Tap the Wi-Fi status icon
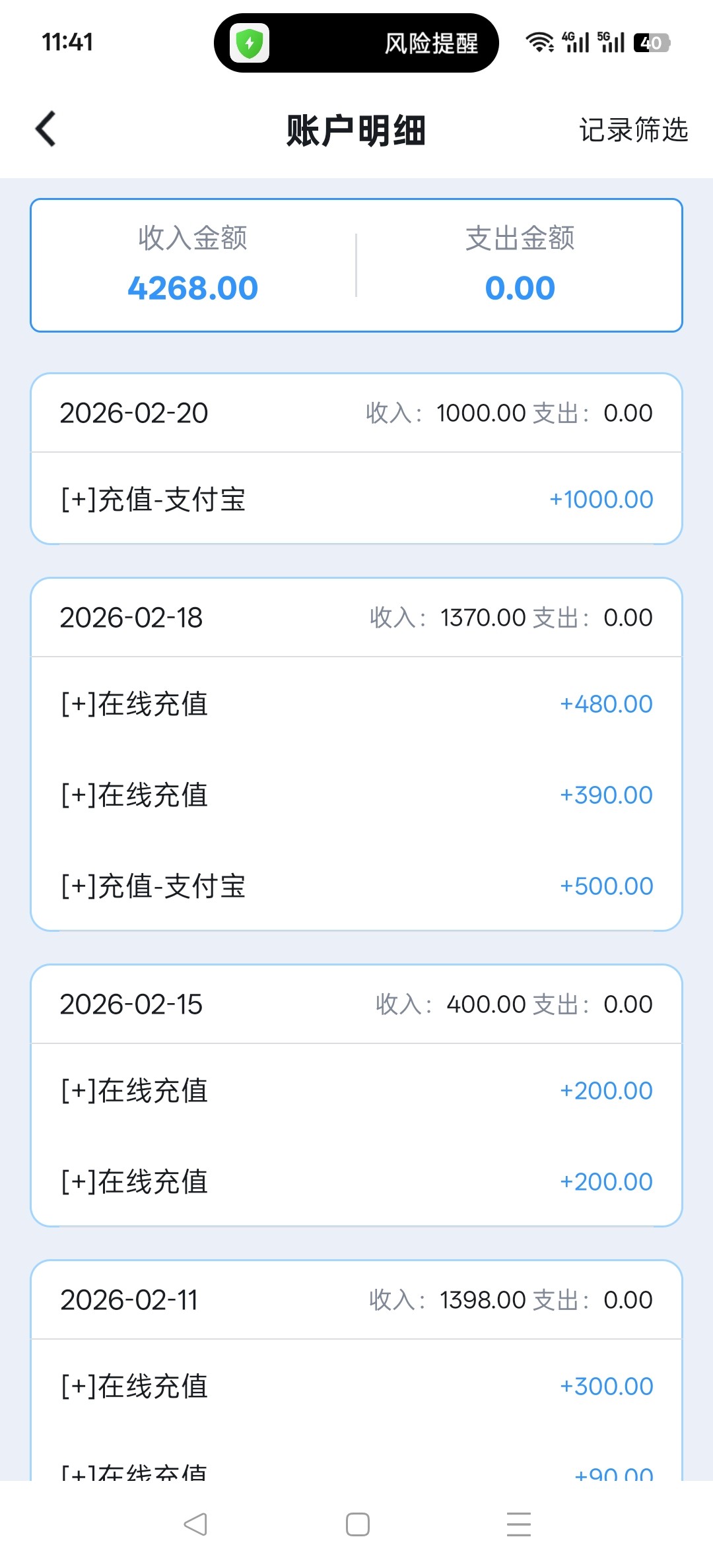713x1568 pixels. pyautogui.click(x=539, y=42)
